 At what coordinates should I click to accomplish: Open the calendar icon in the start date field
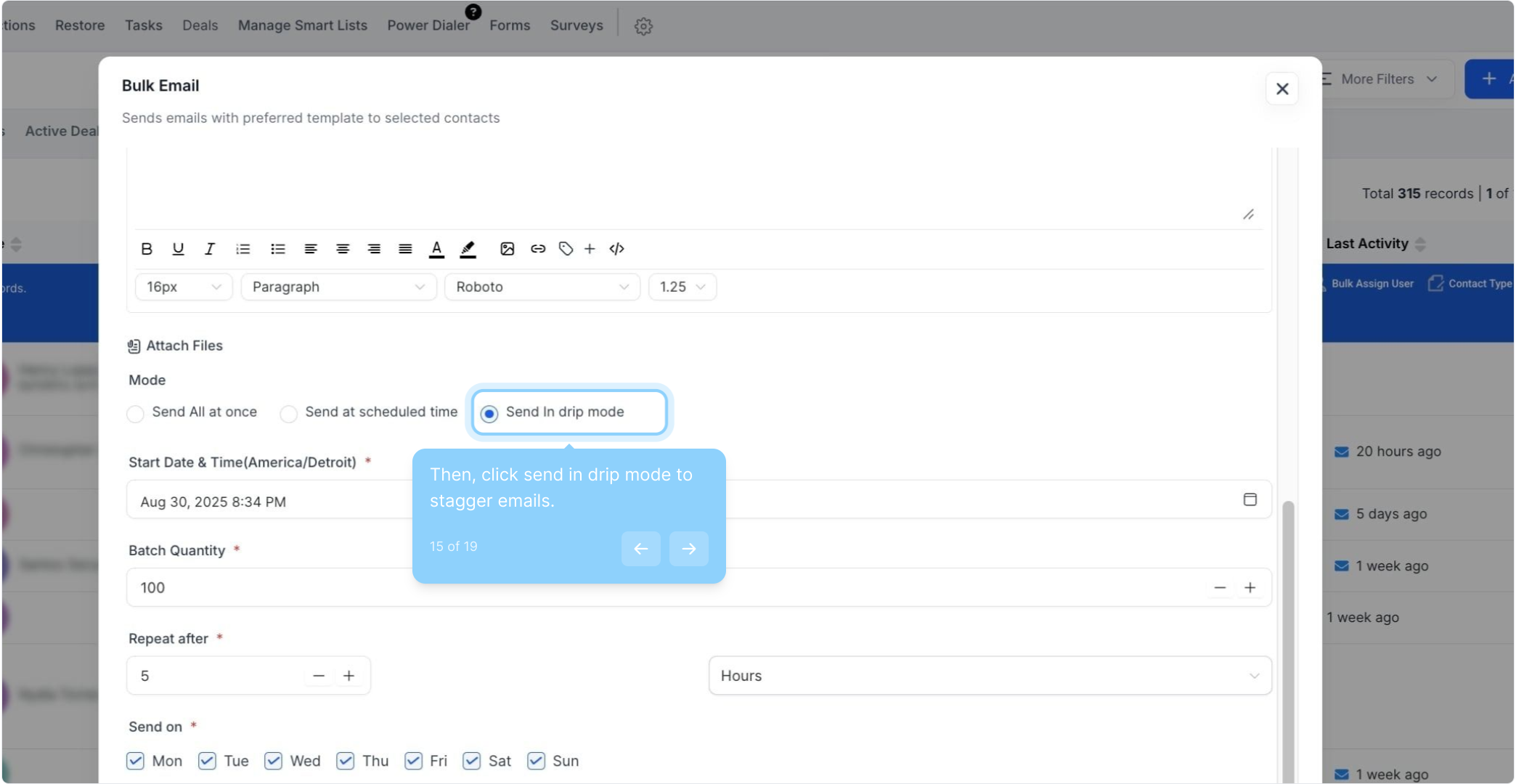click(x=1250, y=499)
